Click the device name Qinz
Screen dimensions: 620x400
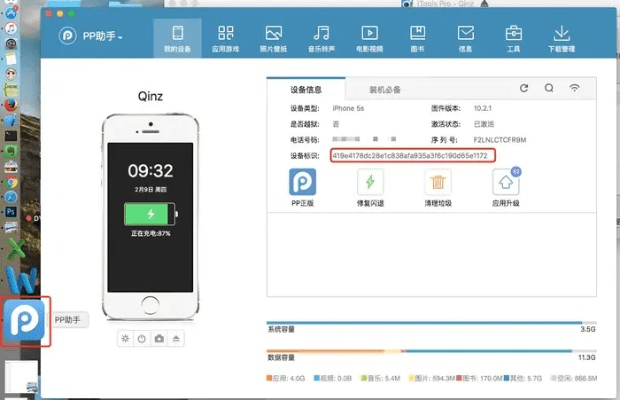(150, 96)
